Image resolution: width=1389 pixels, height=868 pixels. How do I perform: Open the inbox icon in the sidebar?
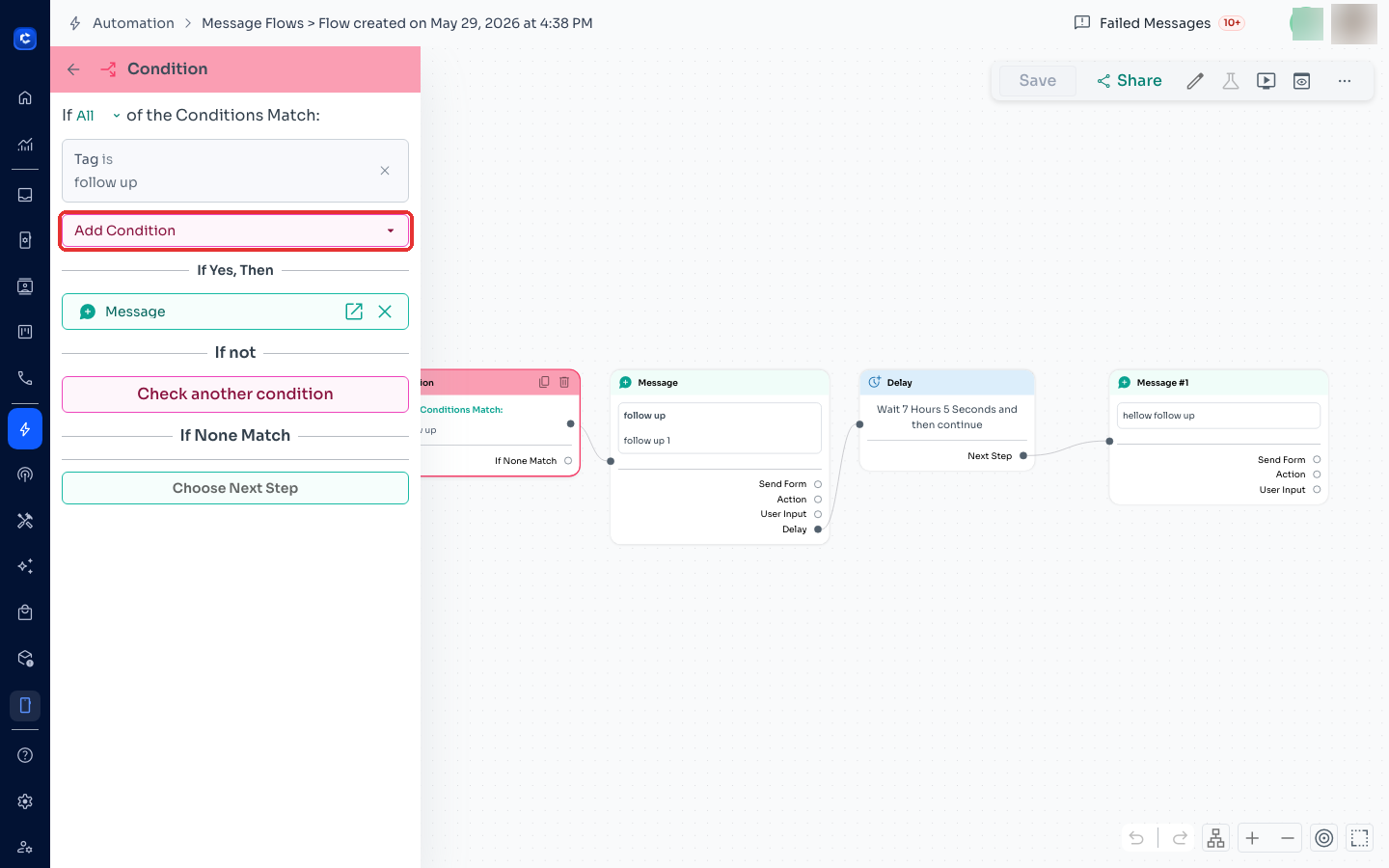25,195
